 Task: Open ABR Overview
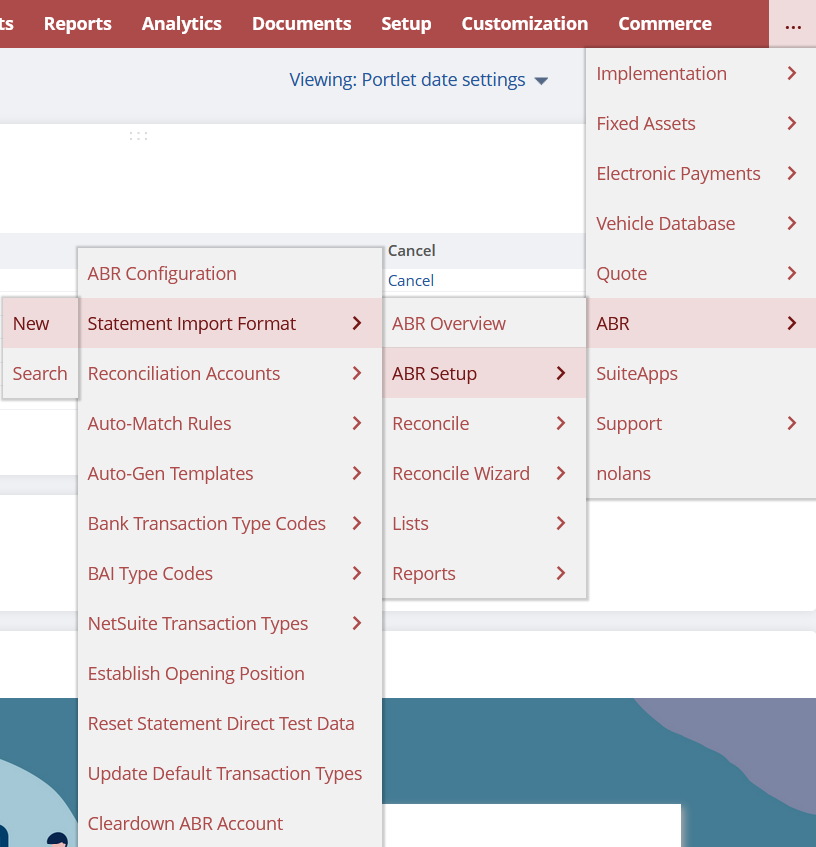(449, 323)
